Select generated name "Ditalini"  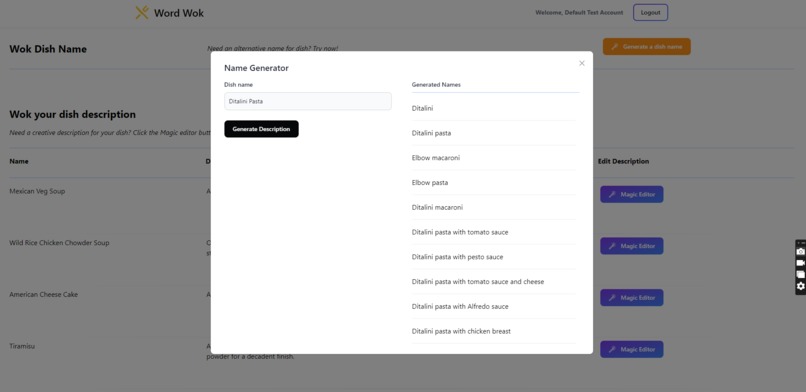tap(423, 108)
